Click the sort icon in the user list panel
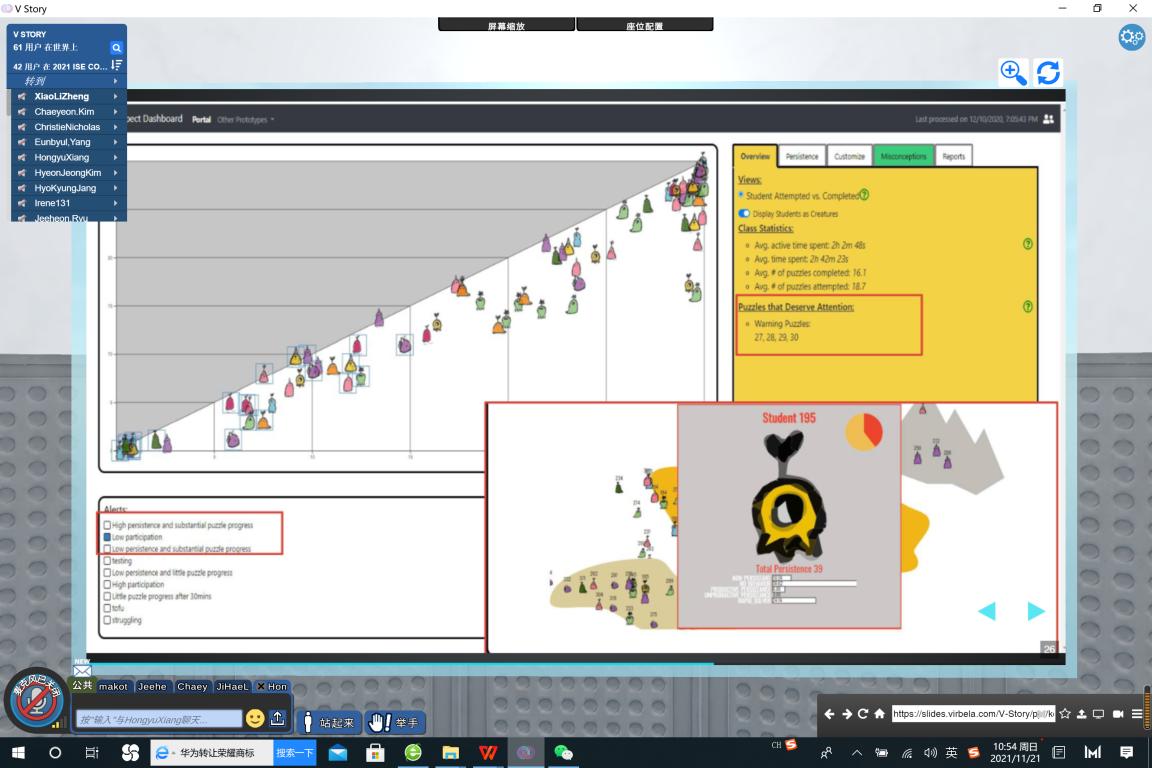 pyautogui.click(x=116, y=65)
